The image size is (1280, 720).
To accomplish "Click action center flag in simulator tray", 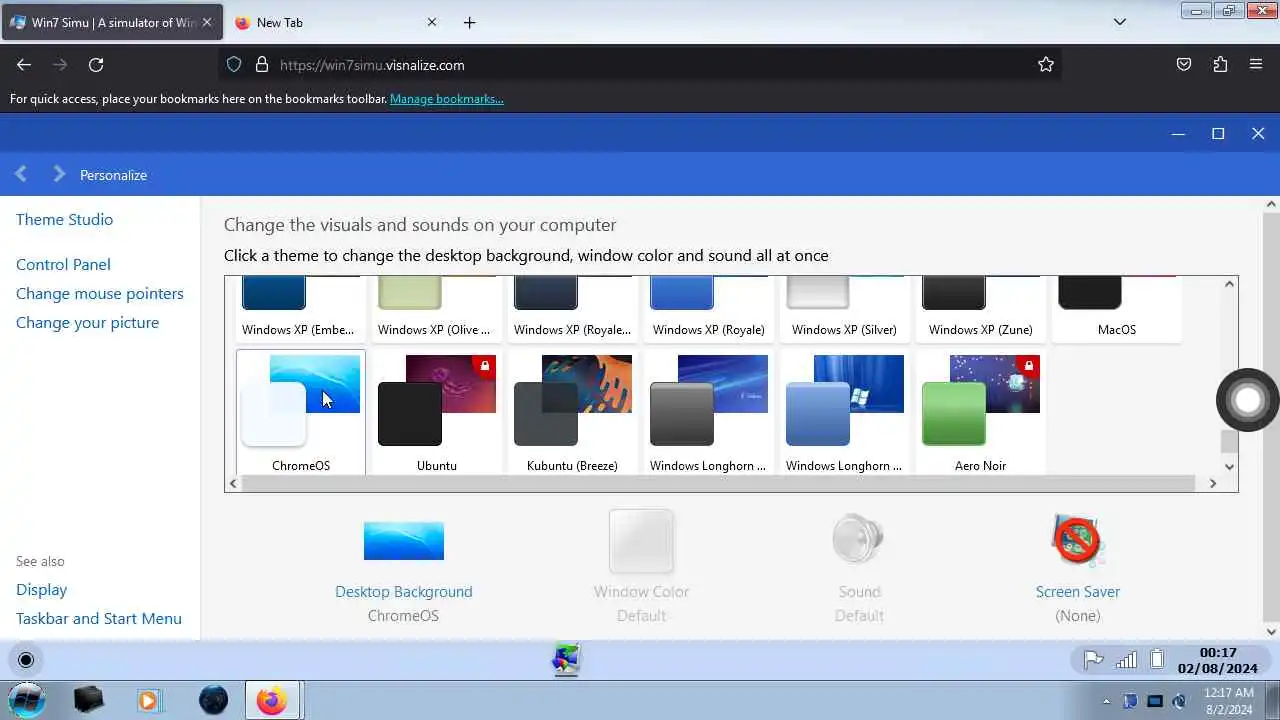I will coord(1094,660).
